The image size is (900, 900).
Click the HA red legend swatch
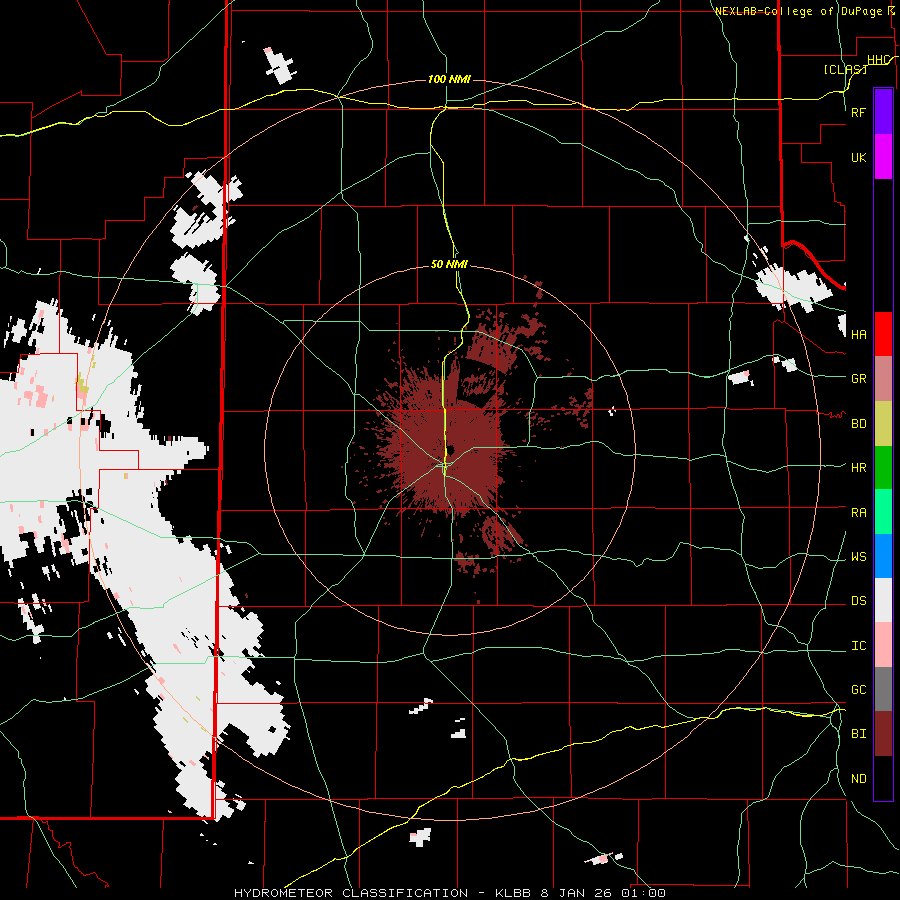coord(883,334)
